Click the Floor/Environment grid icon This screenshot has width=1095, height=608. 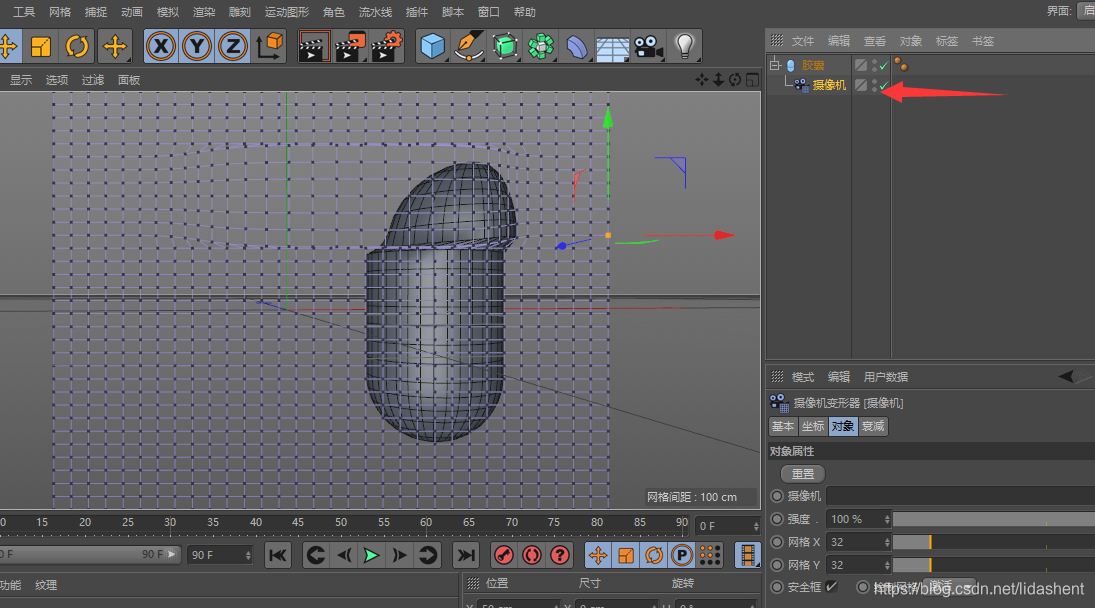pyautogui.click(x=612, y=46)
